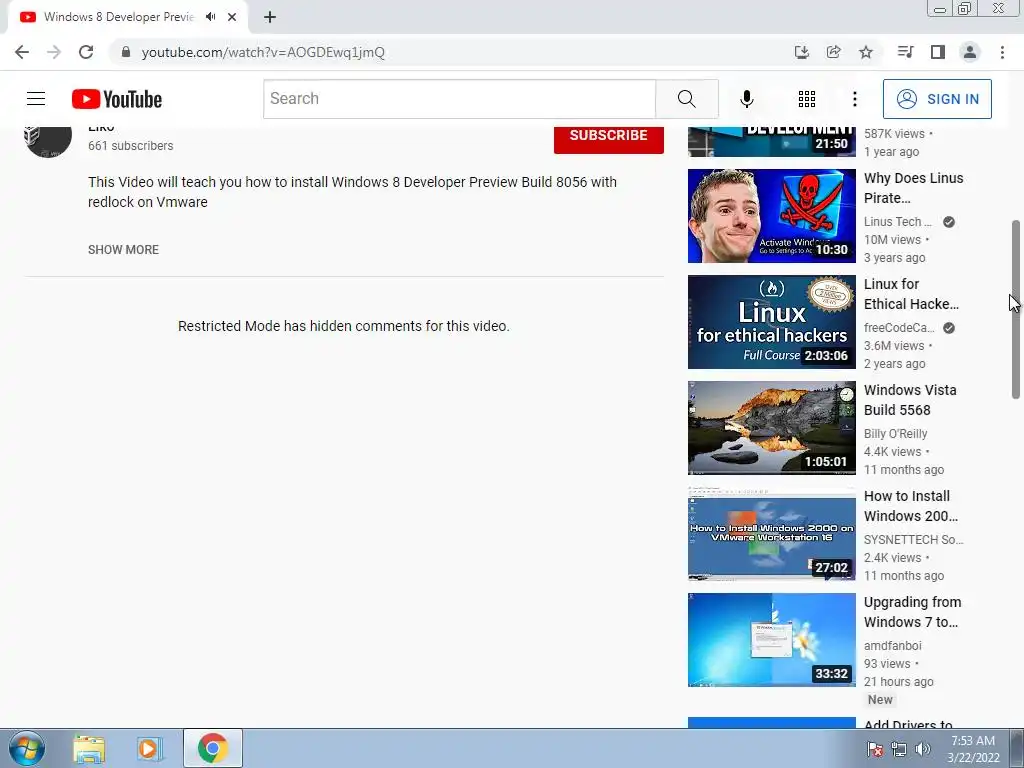
Task: Open the Why Does Linus Pirate thumbnail
Action: click(x=771, y=216)
